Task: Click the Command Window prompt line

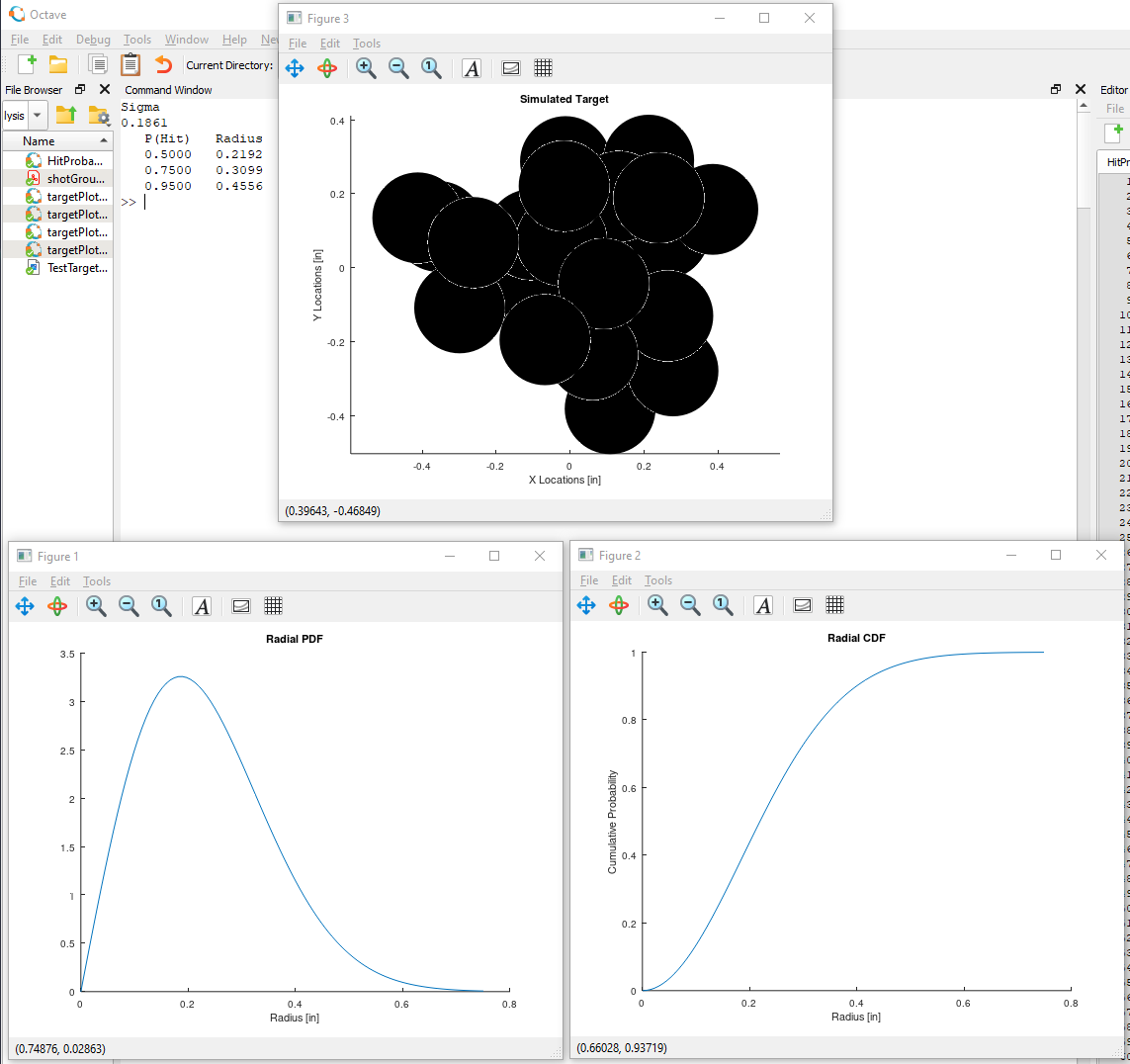Action: click(133, 203)
